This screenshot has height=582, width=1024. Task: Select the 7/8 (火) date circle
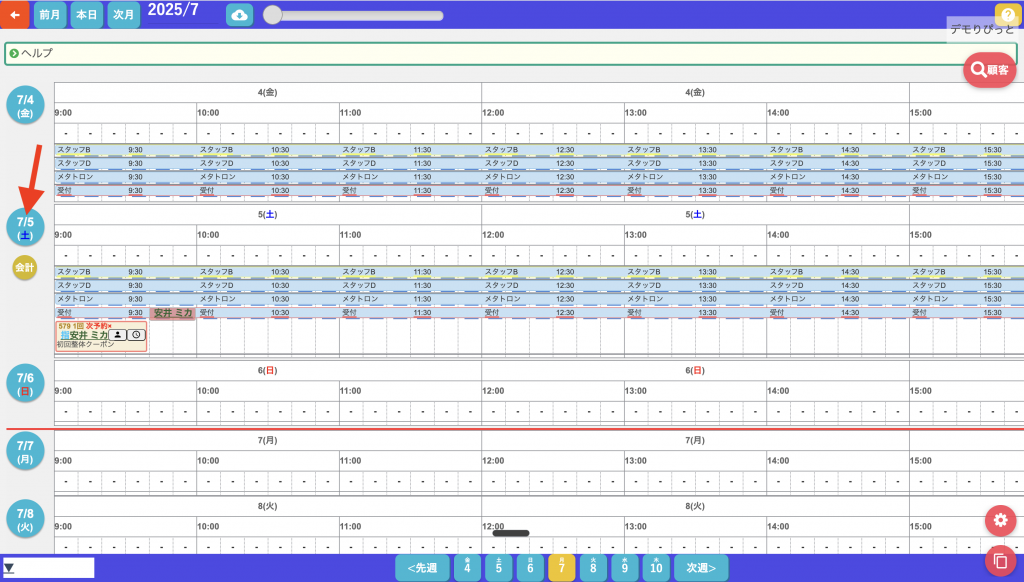click(x=25, y=519)
